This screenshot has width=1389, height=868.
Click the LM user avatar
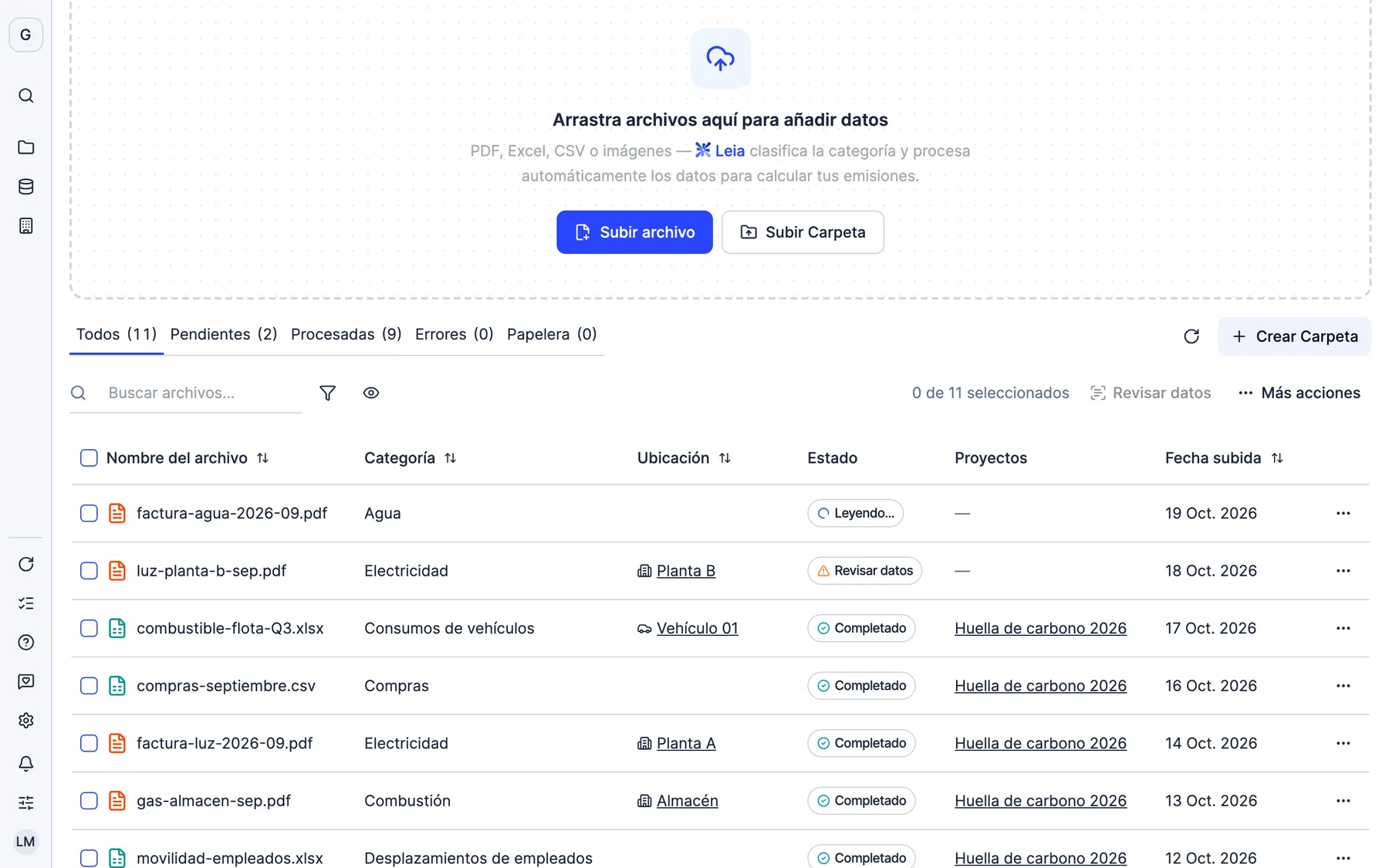[25, 842]
